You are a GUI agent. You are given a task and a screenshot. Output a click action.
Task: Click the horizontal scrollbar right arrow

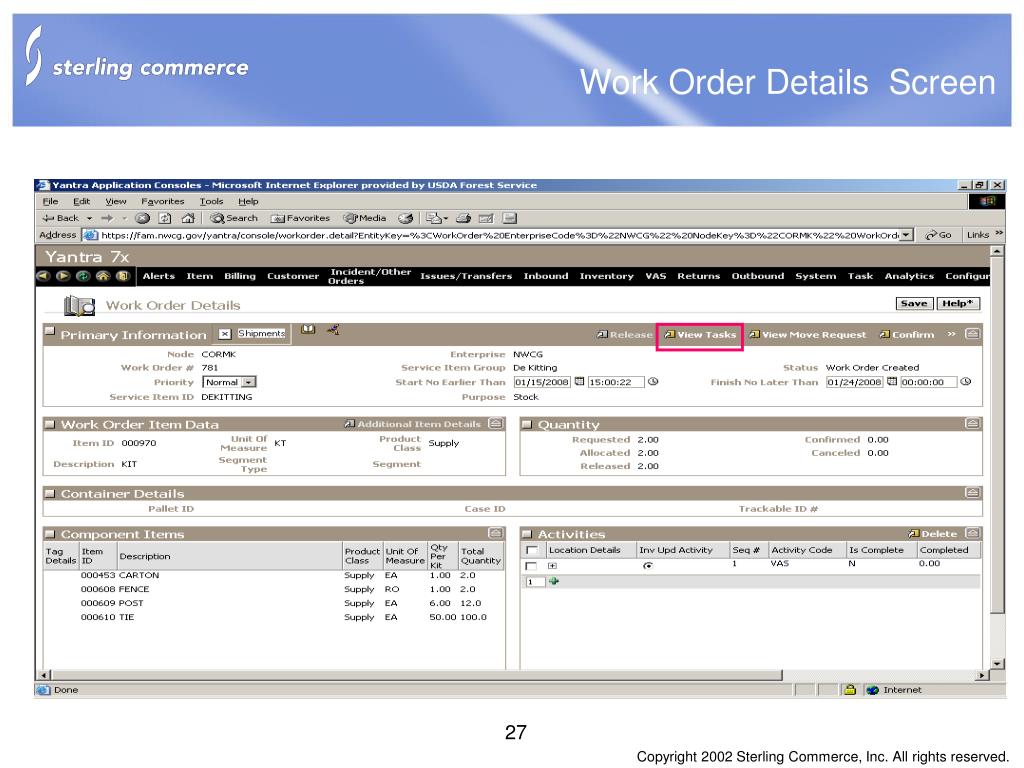tap(982, 675)
